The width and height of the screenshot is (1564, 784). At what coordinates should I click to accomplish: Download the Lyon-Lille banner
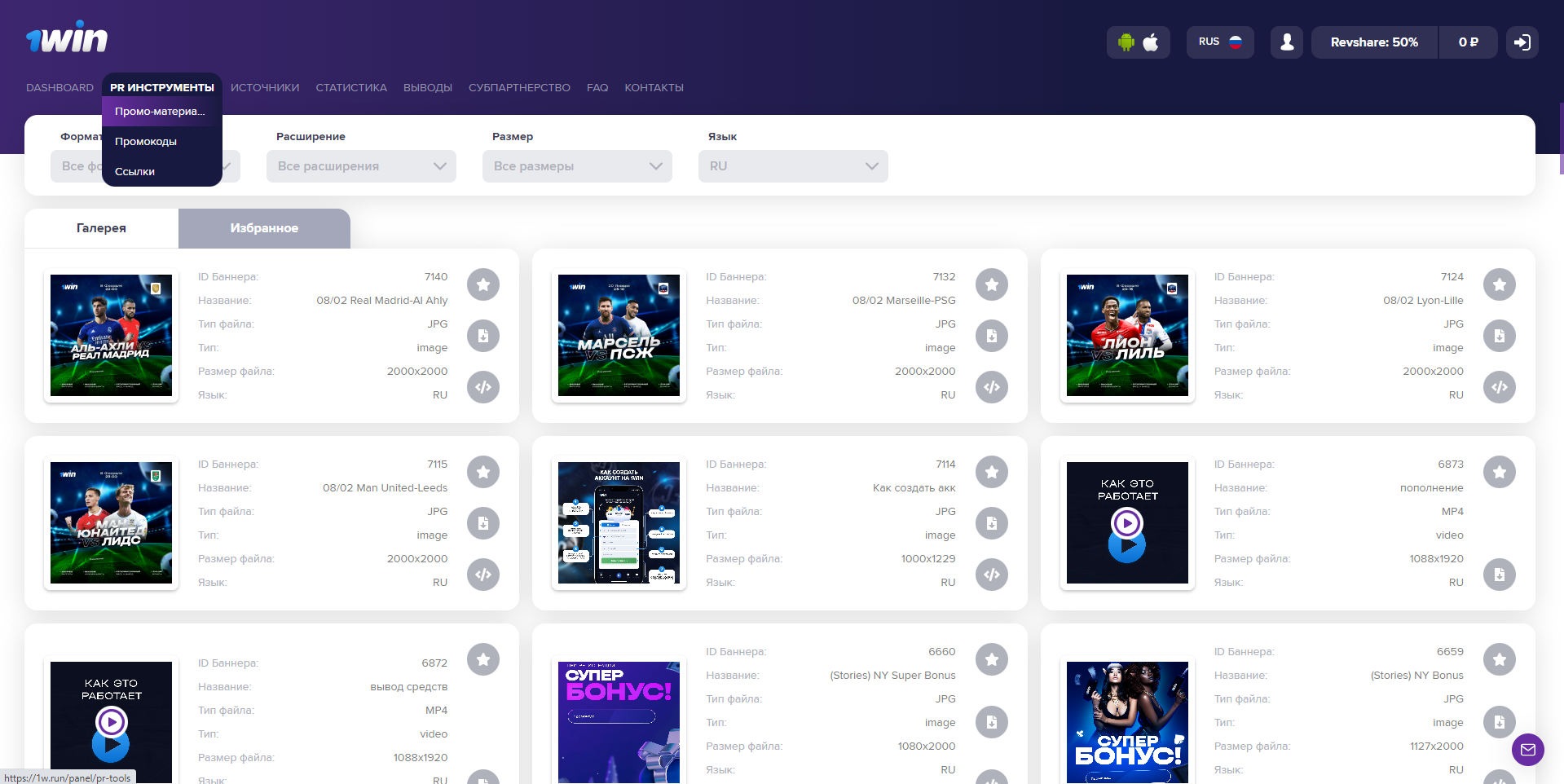click(1500, 336)
